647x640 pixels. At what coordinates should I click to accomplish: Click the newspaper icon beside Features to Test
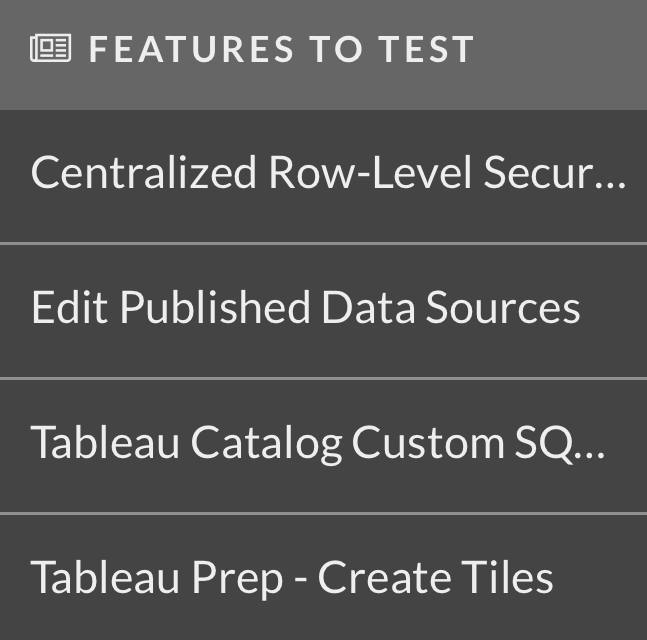click(x=50, y=48)
